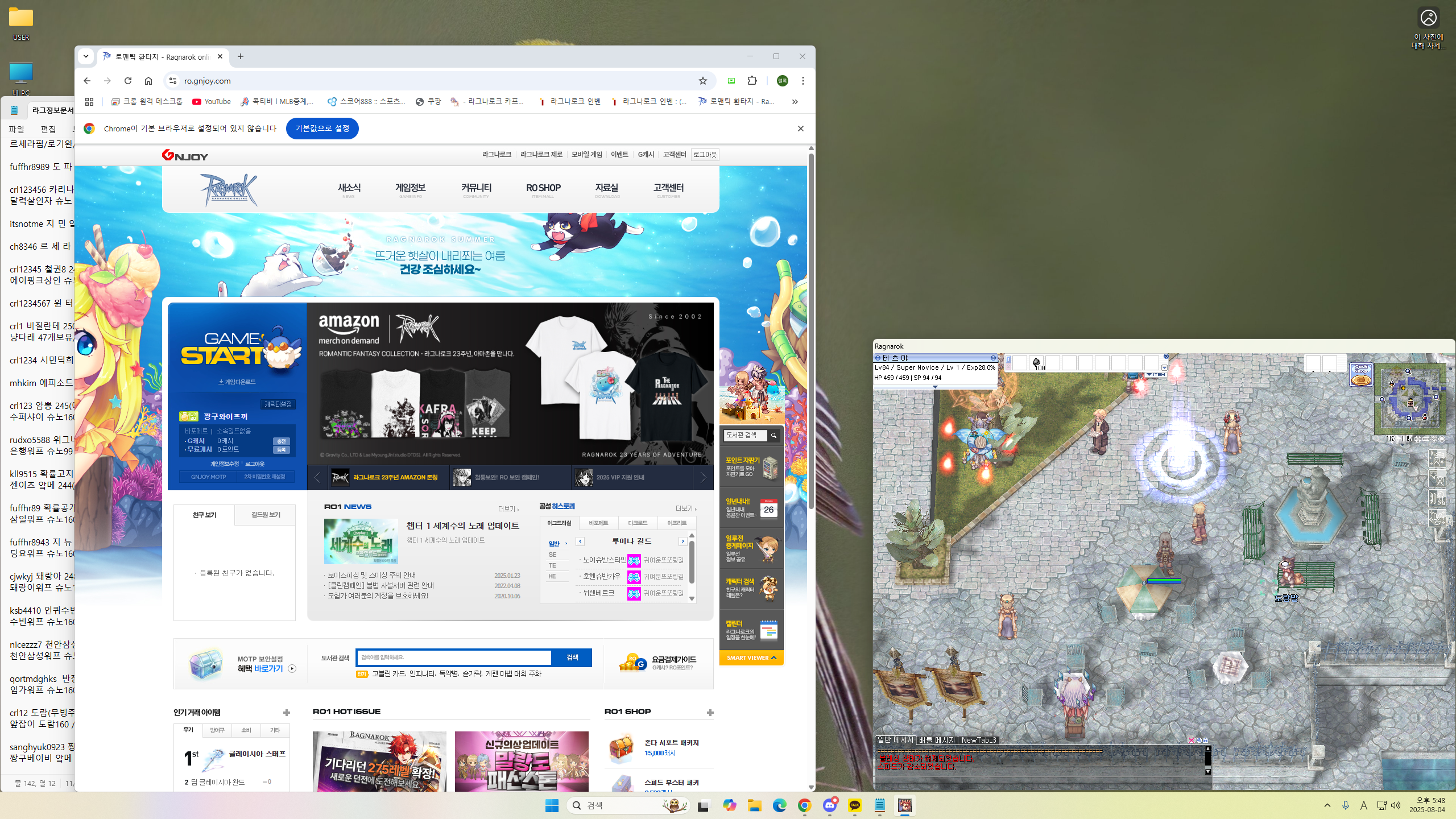Switch to the 바포메트 server tab

[x=598, y=523]
